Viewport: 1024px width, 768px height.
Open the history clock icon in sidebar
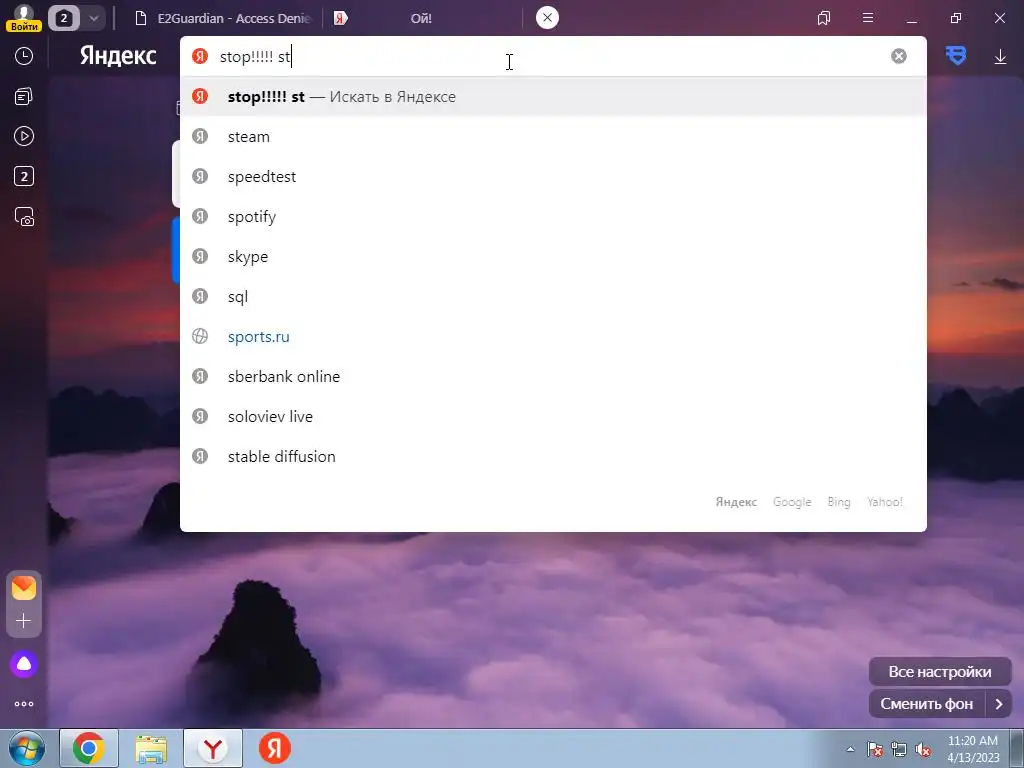point(24,56)
